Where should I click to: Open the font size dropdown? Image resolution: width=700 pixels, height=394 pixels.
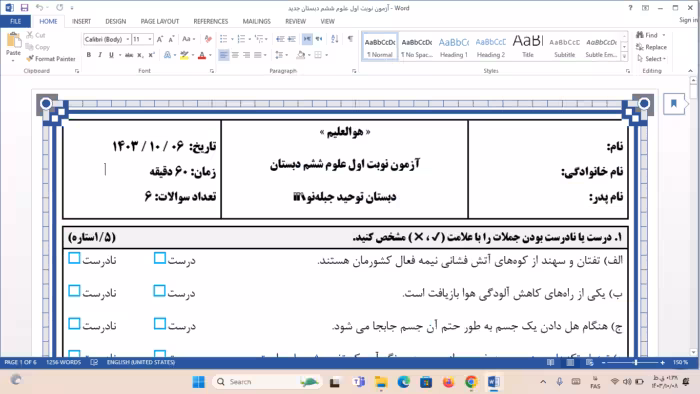click(150, 39)
